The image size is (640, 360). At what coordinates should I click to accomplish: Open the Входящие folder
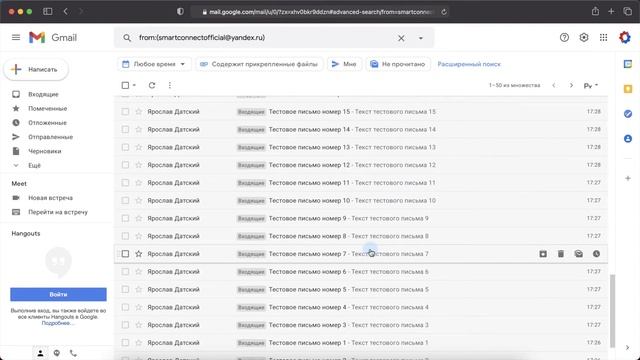(x=43, y=94)
